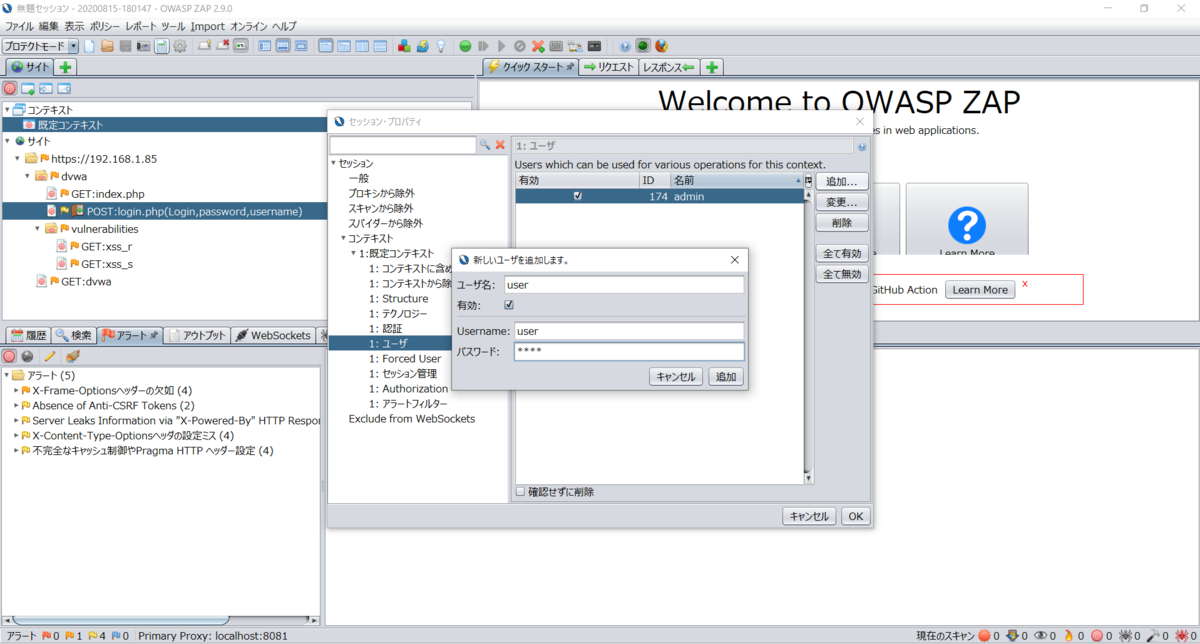Collapse the dvwa folder node
Screen dimensions: 1200x644
[x=28, y=176]
